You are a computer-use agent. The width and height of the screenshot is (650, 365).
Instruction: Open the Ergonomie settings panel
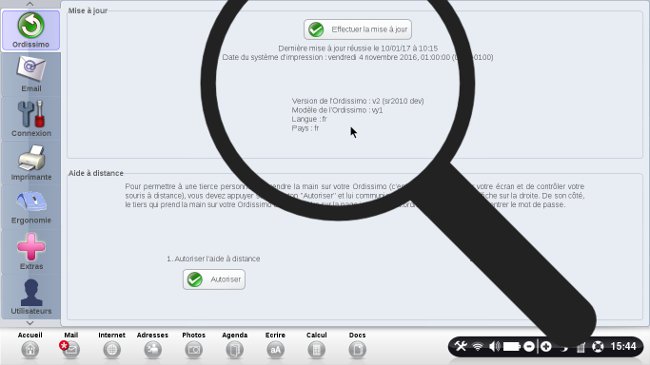click(x=31, y=207)
